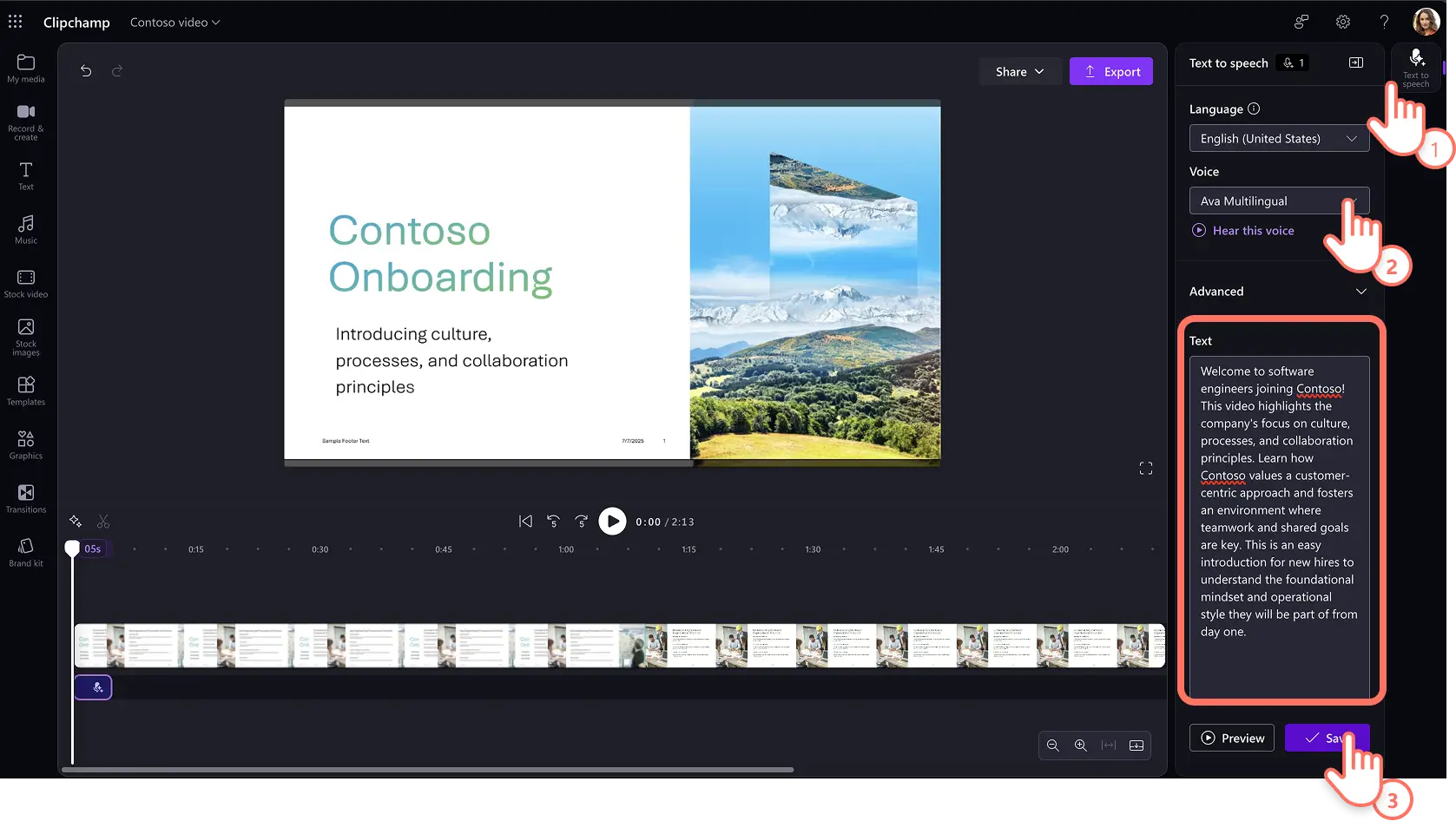
Task: Open the Music library
Action: click(x=26, y=230)
